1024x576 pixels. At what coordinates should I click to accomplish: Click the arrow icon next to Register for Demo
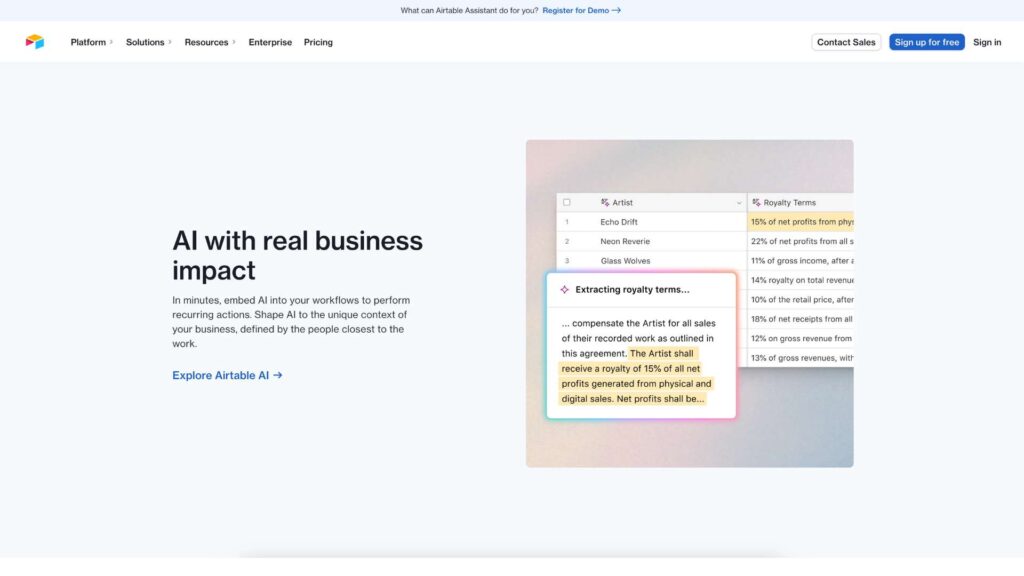pyautogui.click(x=615, y=10)
